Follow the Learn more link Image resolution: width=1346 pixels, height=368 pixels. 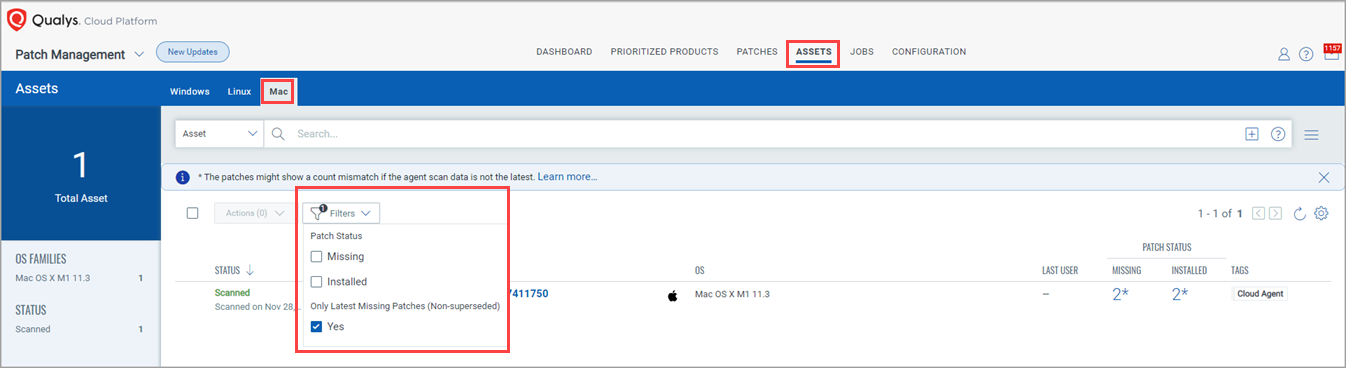tap(567, 177)
